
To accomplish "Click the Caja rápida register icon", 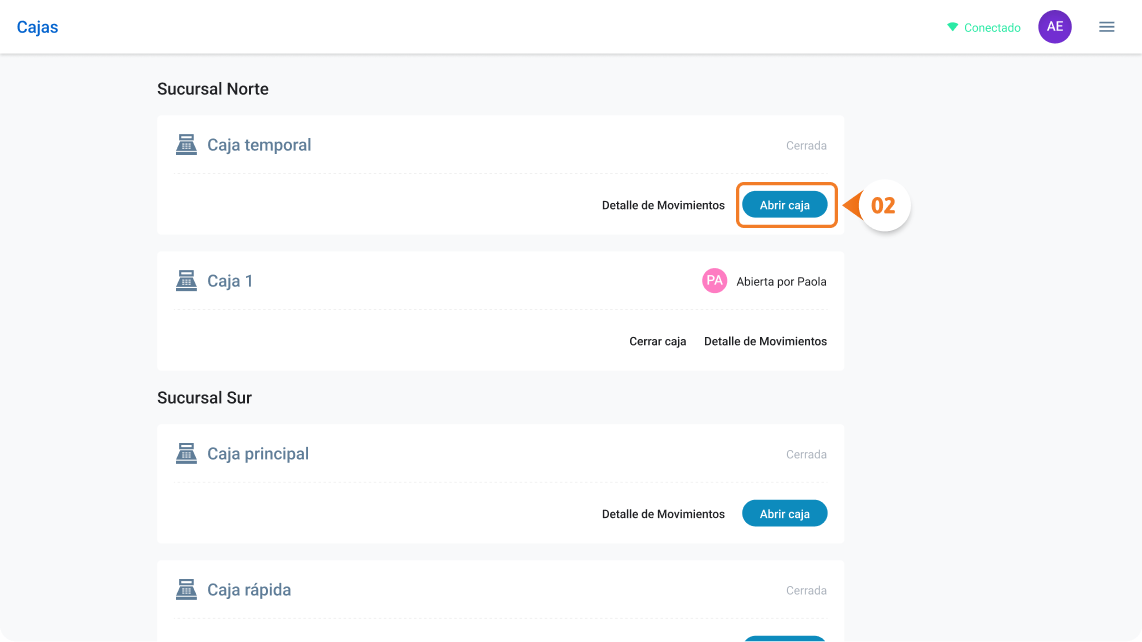I will (x=186, y=590).
